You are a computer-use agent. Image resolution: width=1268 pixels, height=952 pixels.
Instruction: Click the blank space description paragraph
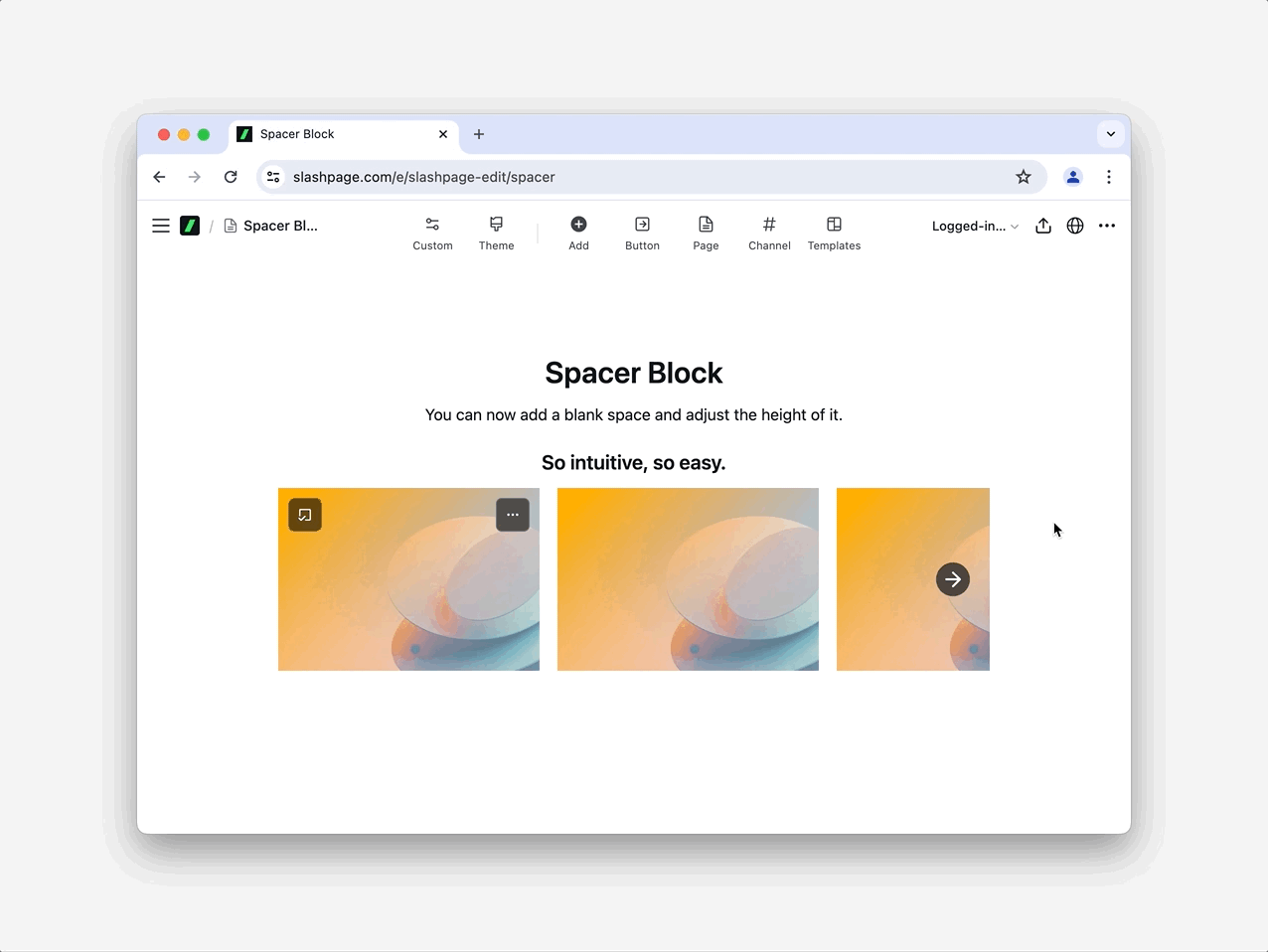[634, 414]
